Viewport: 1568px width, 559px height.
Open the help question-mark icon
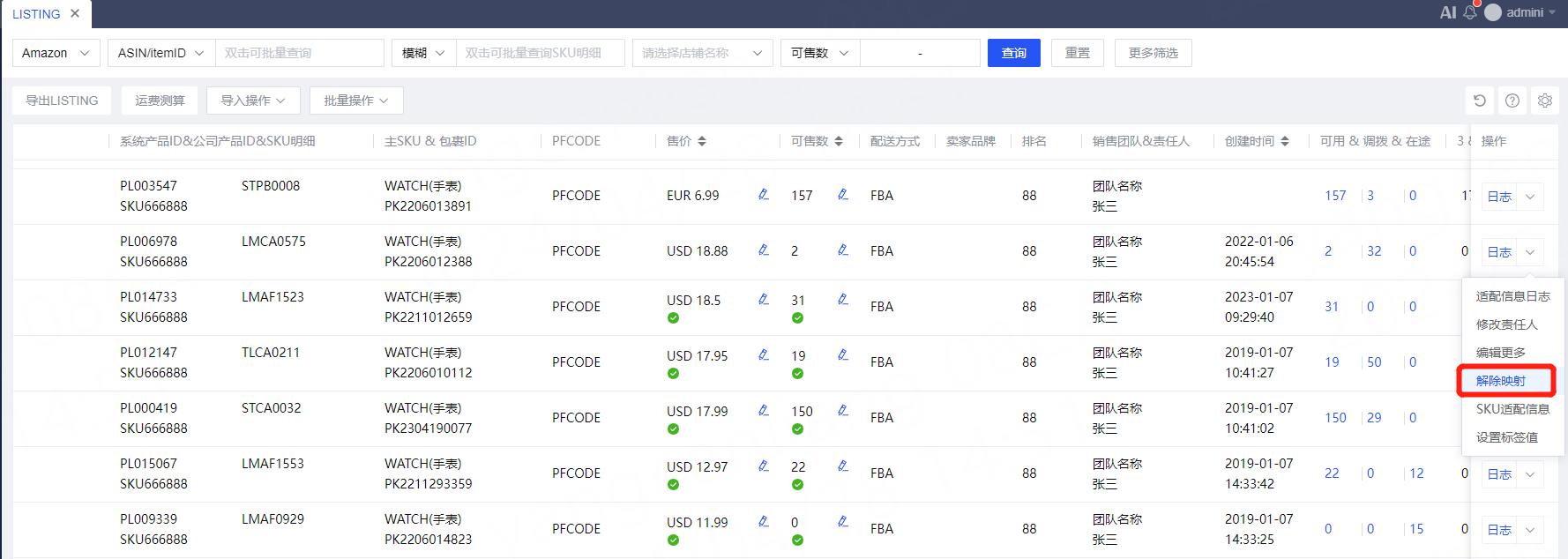(1512, 101)
